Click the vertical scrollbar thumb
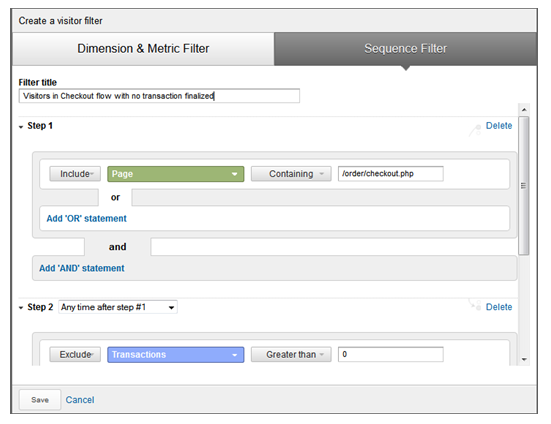 pyautogui.click(x=524, y=185)
